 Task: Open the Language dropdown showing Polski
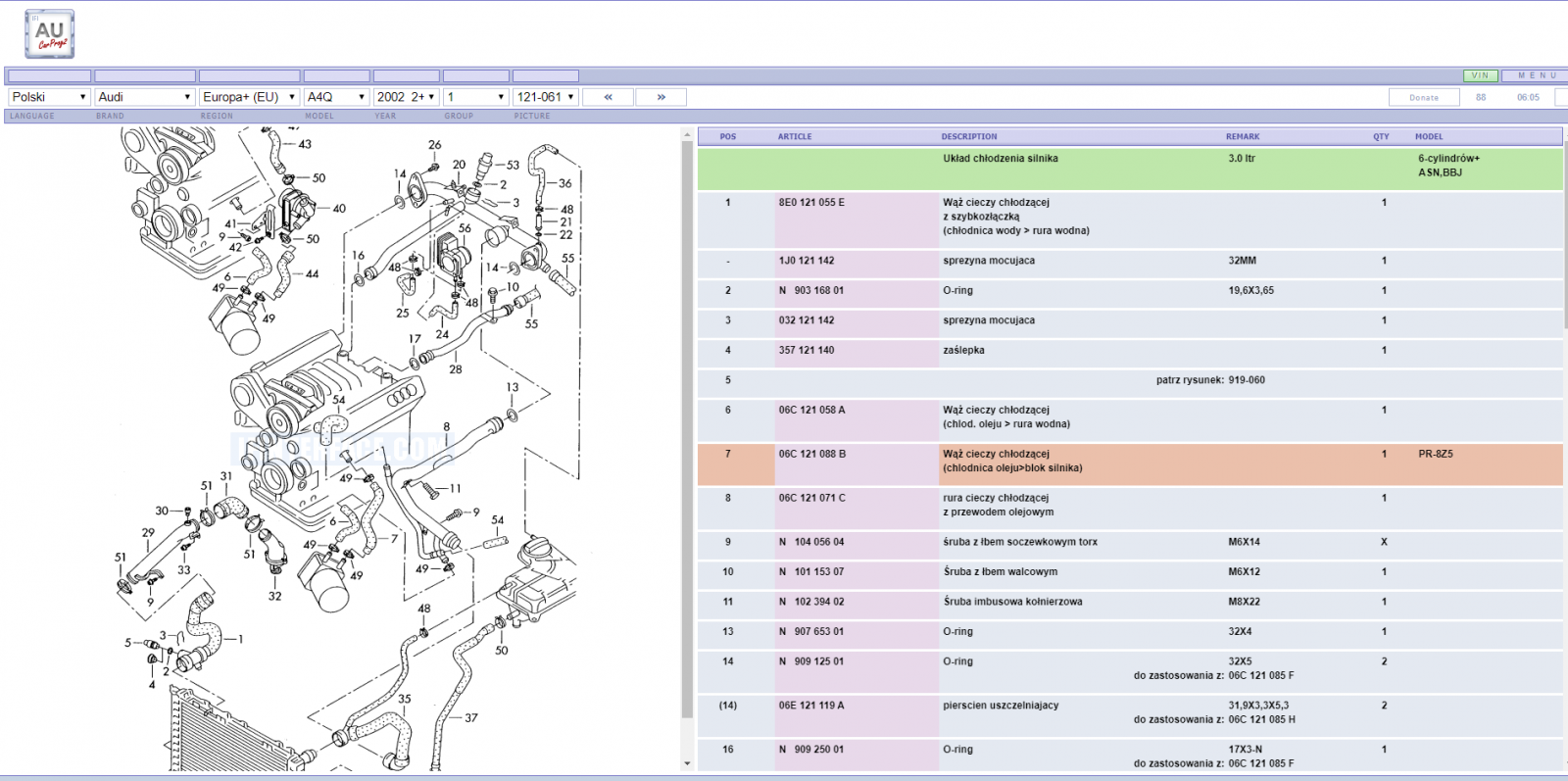(49, 97)
